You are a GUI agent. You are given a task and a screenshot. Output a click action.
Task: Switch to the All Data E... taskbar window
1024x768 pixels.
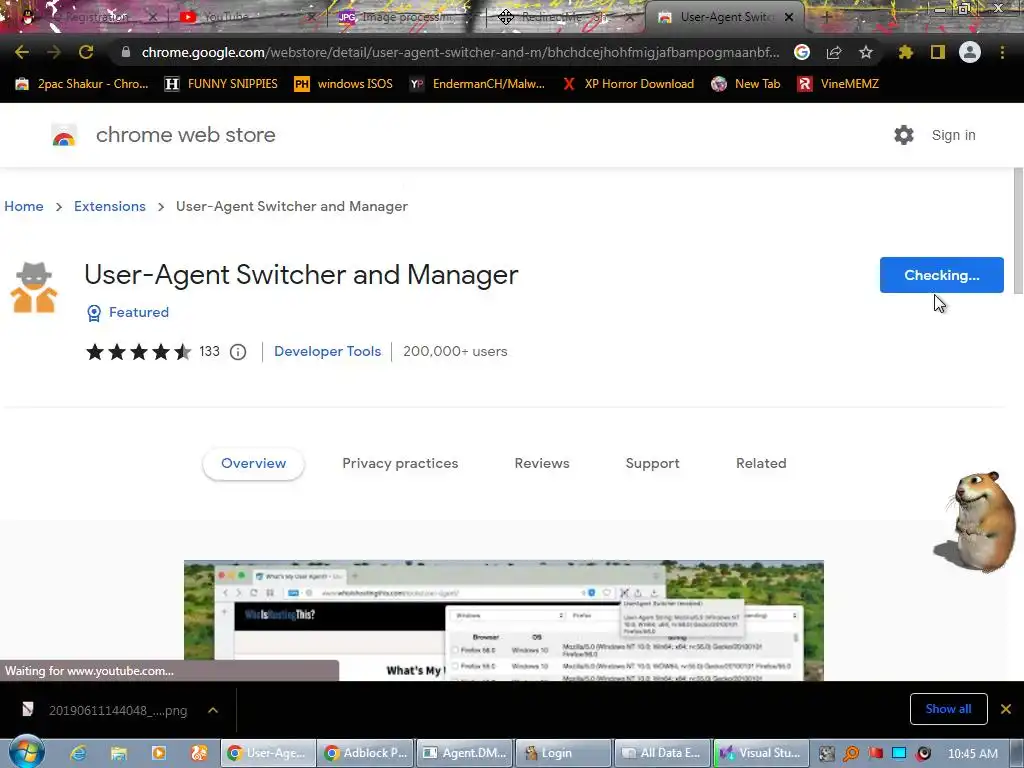pos(662,753)
